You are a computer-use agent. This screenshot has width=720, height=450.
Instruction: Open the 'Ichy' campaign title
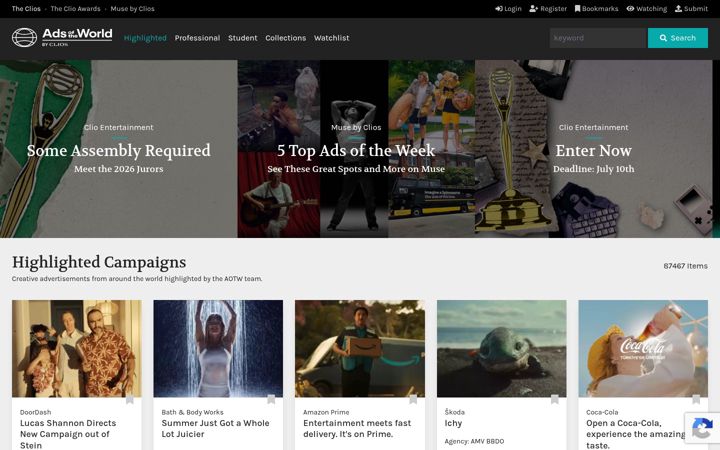pos(453,423)
